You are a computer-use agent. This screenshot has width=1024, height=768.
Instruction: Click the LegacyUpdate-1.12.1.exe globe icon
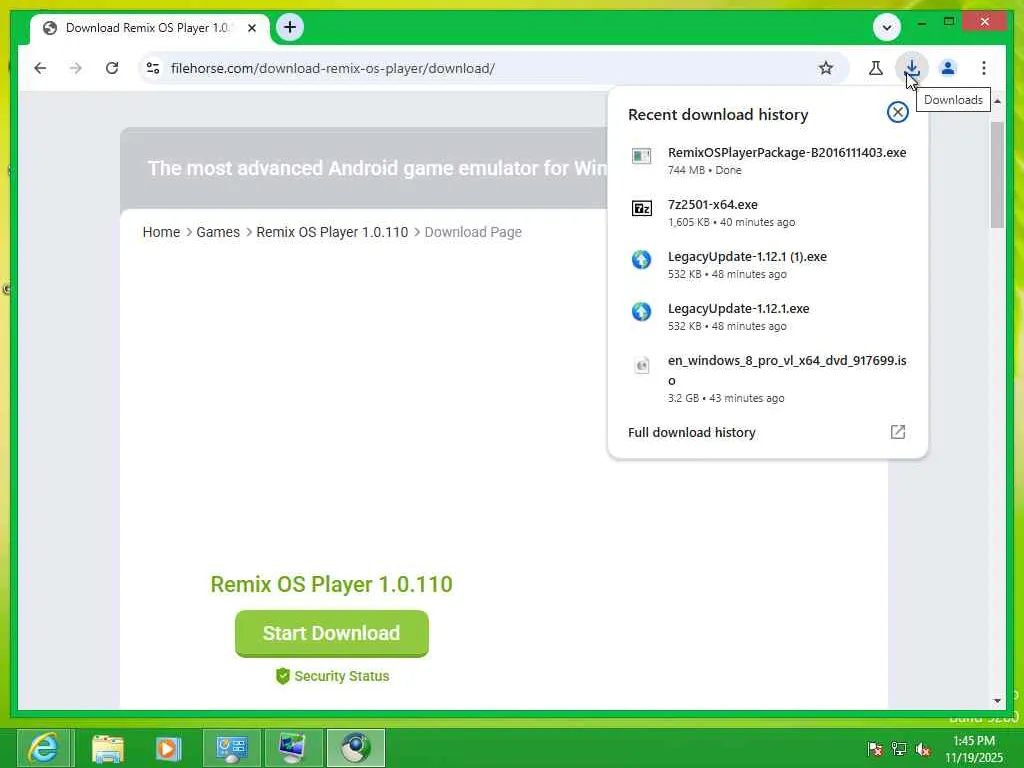(x=641, y=312)
